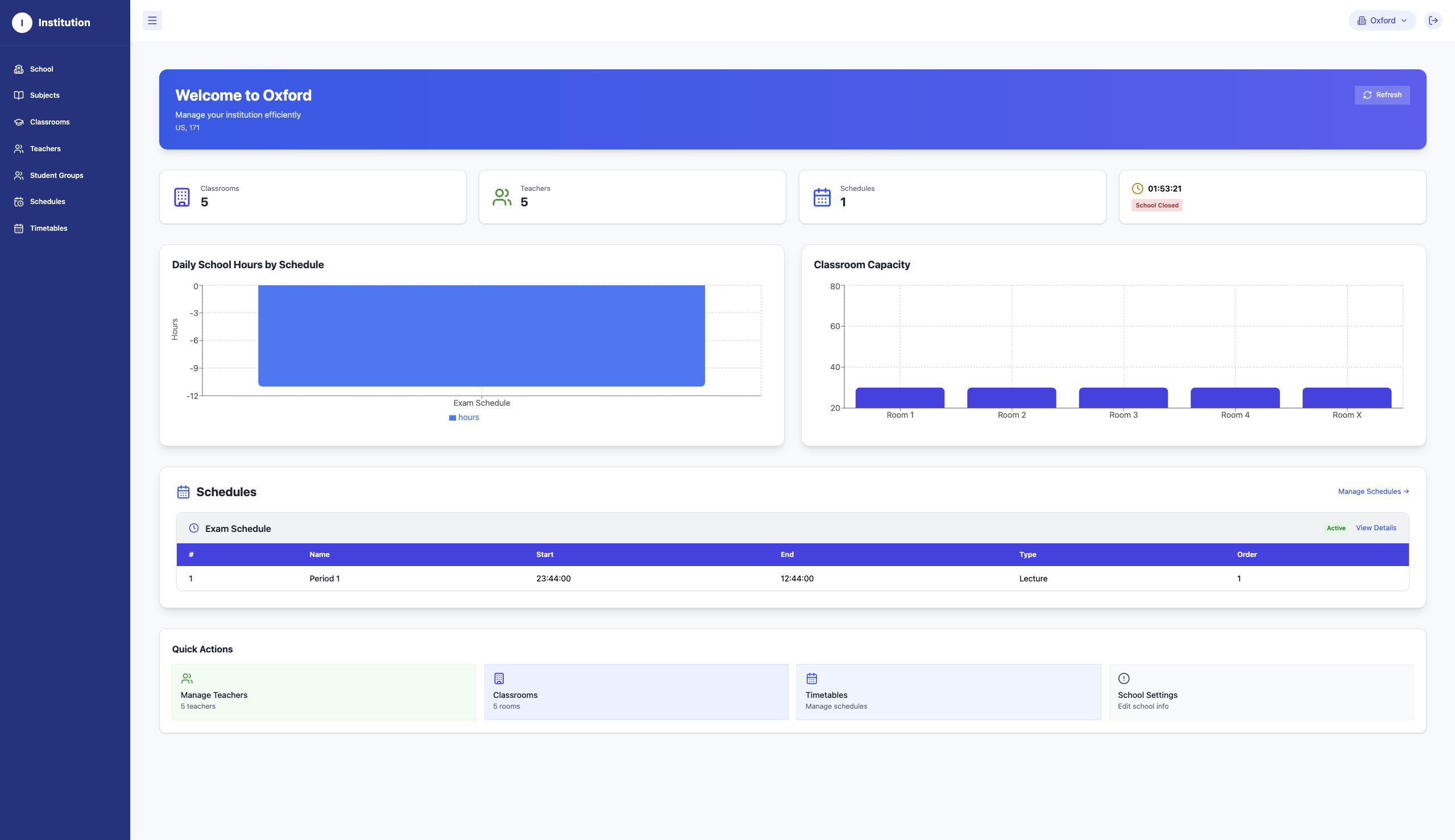Select Subjects from the sidebar

(x=44, y=94)
